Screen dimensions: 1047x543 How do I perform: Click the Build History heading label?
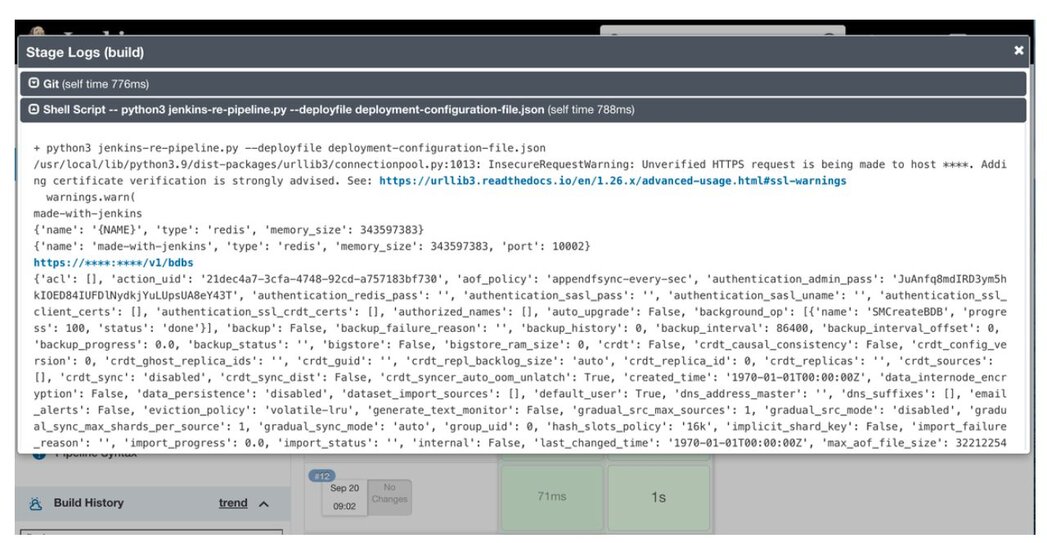(89, 503)
